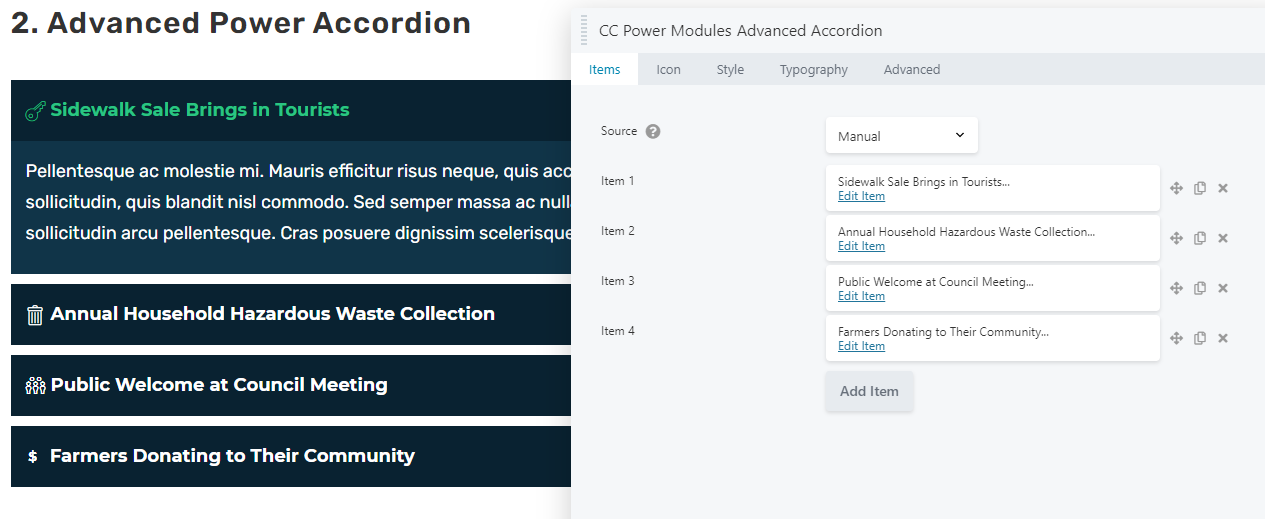Click Edit Item link under Sidewalk Sale
Viewport: 1265px width, 519px height.
pos(861,196)
